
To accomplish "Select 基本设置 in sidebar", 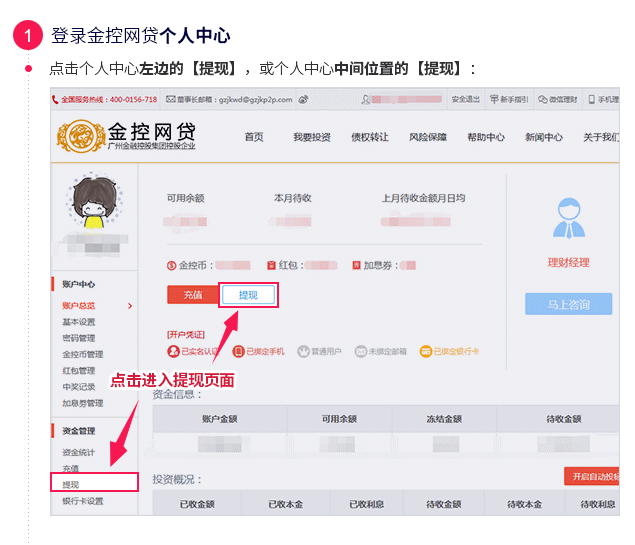I will coord(79,322).
